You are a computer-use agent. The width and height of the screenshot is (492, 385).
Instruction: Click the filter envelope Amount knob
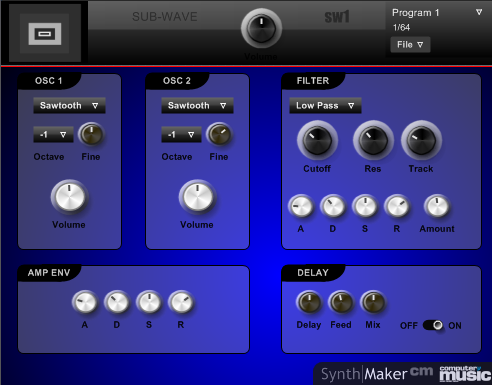pyautogui.click(x=437, y=206)
